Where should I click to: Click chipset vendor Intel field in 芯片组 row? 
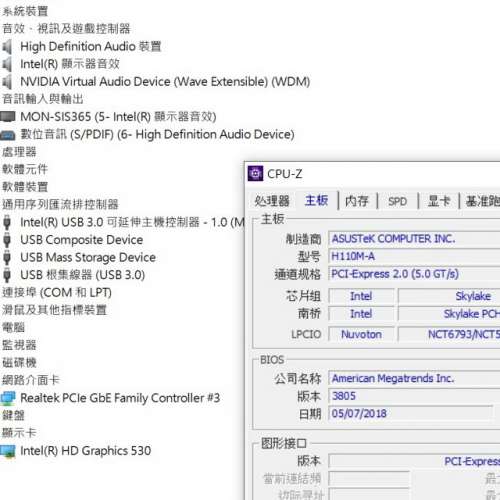(x=361, y=296)
